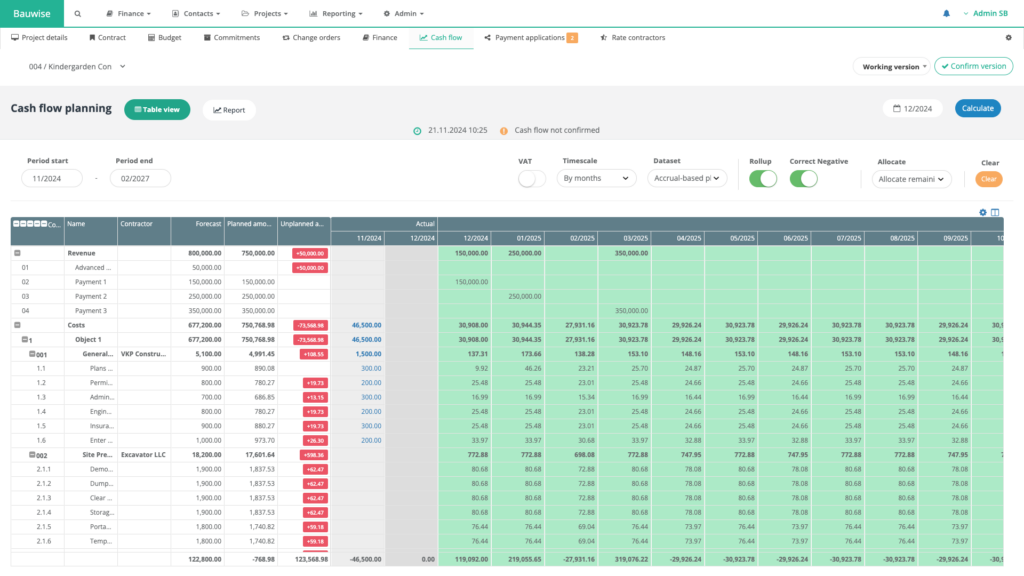The image size is (1024, 576).
Task: Select the 'VKP Constru...' contractor cell
Action: click(x=143, y=354)
